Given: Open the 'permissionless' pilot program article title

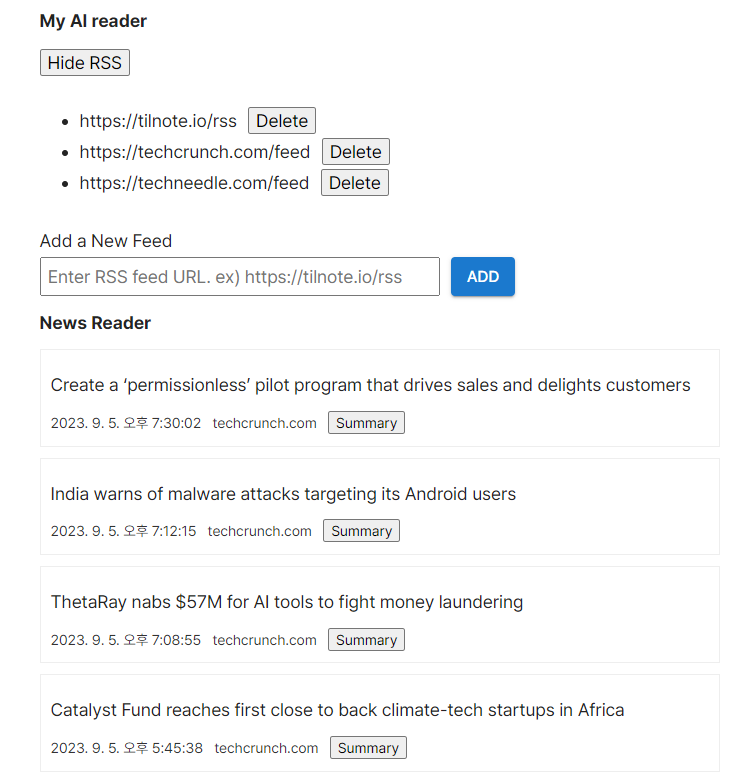Looking at the screenshot, I should (x=370, y=385).
